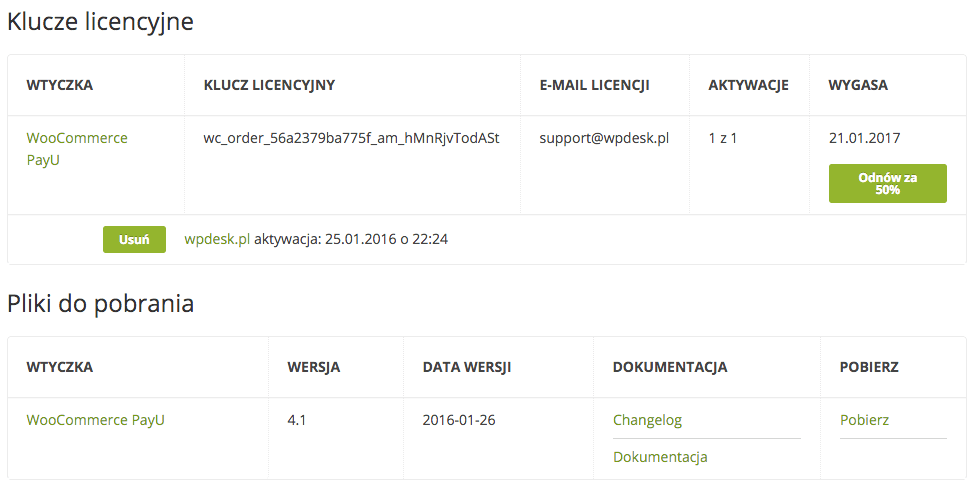Open the Changelog link

(647, 420)
